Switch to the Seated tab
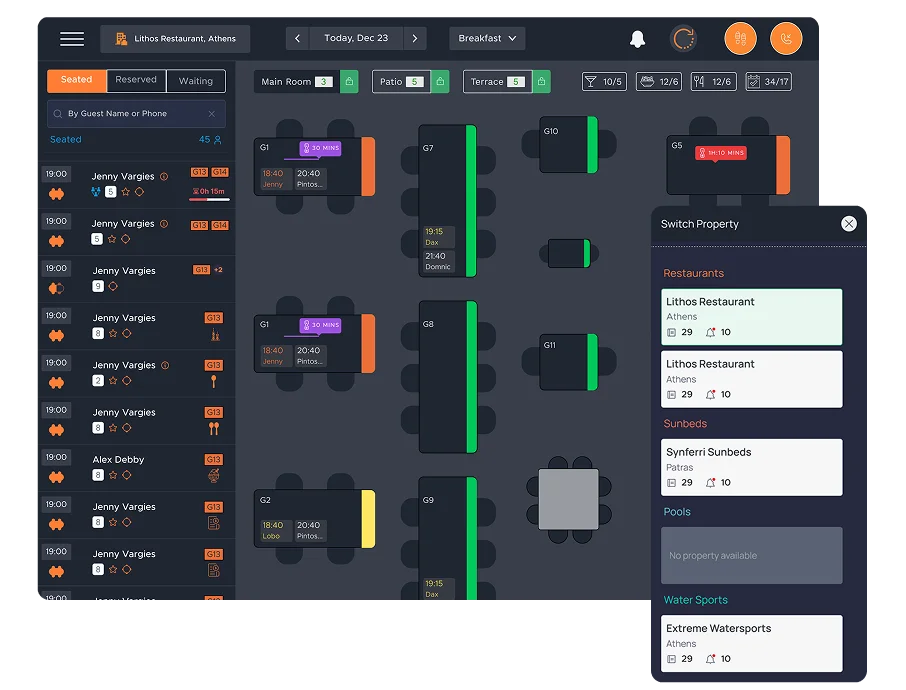The height and width of the screenshot is (690, 906). click(x=76, y=80)
